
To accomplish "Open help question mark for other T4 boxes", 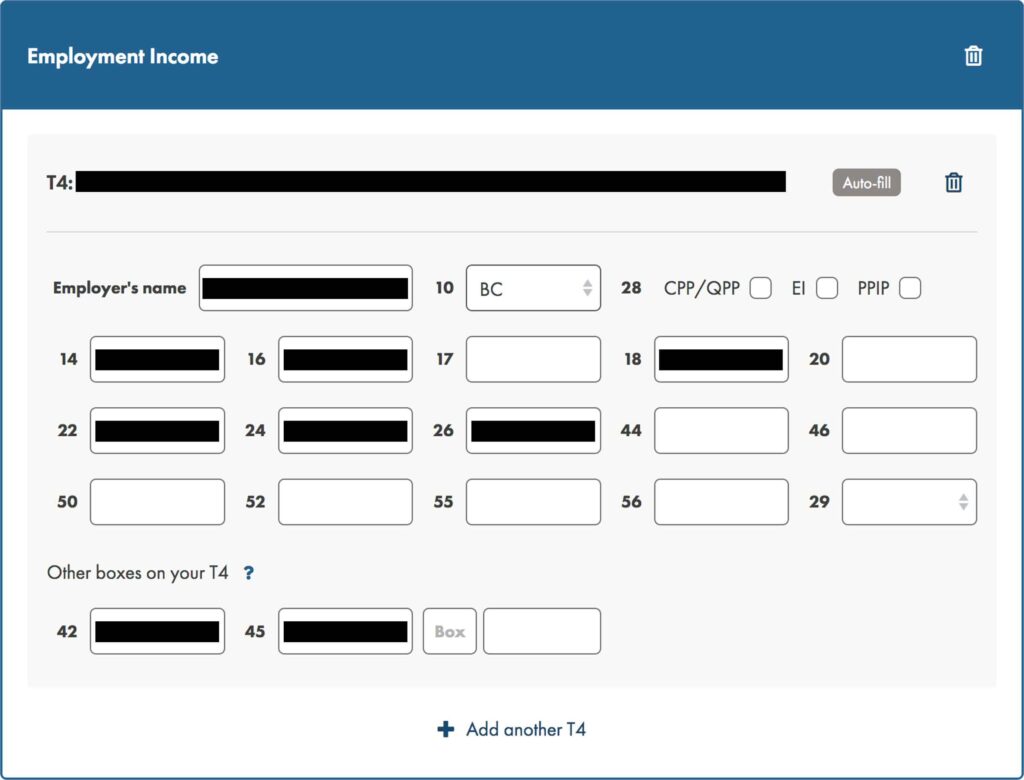I will point(249,574).
